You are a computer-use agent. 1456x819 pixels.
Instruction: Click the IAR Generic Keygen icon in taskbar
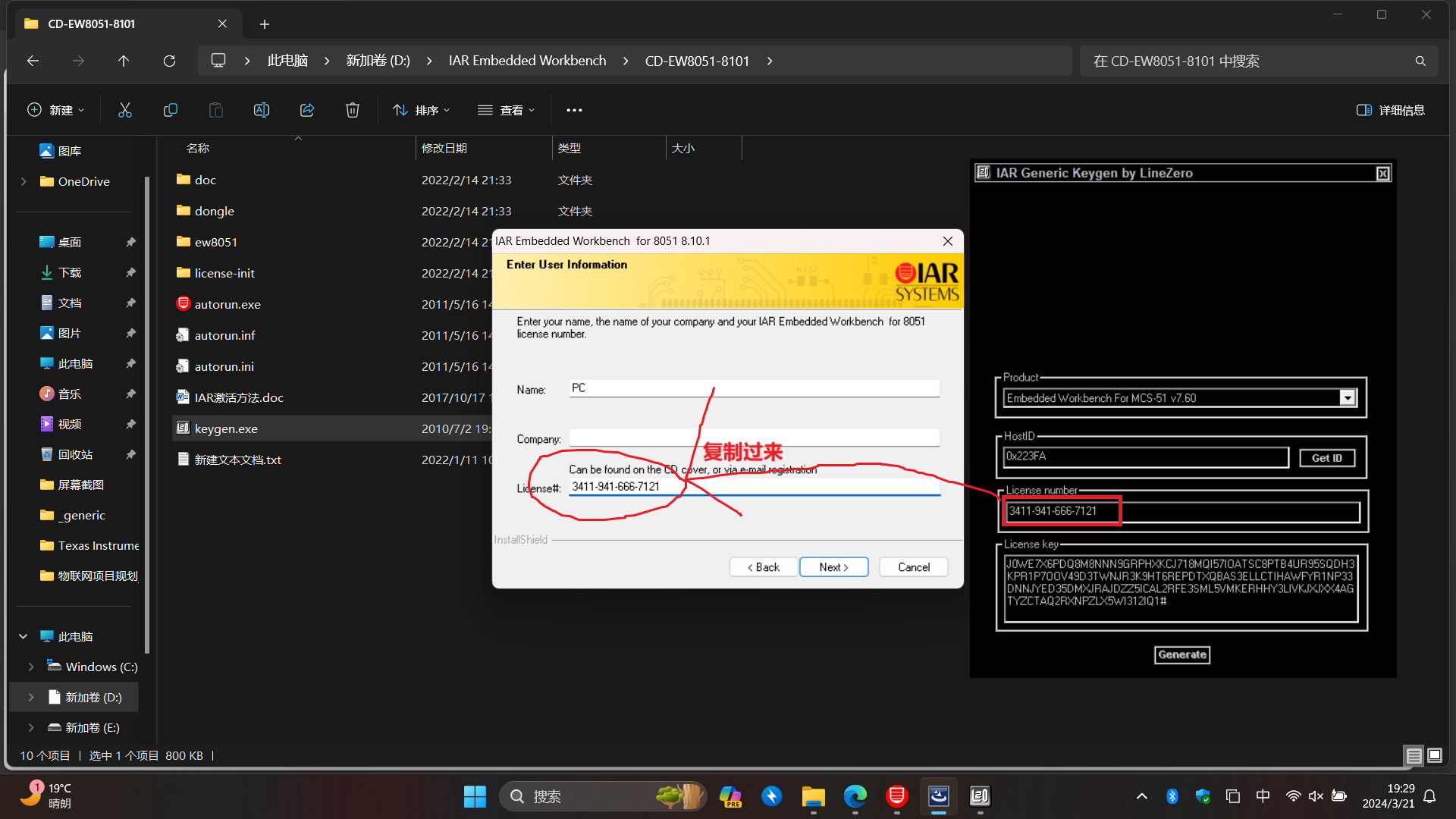pos(979,797)
